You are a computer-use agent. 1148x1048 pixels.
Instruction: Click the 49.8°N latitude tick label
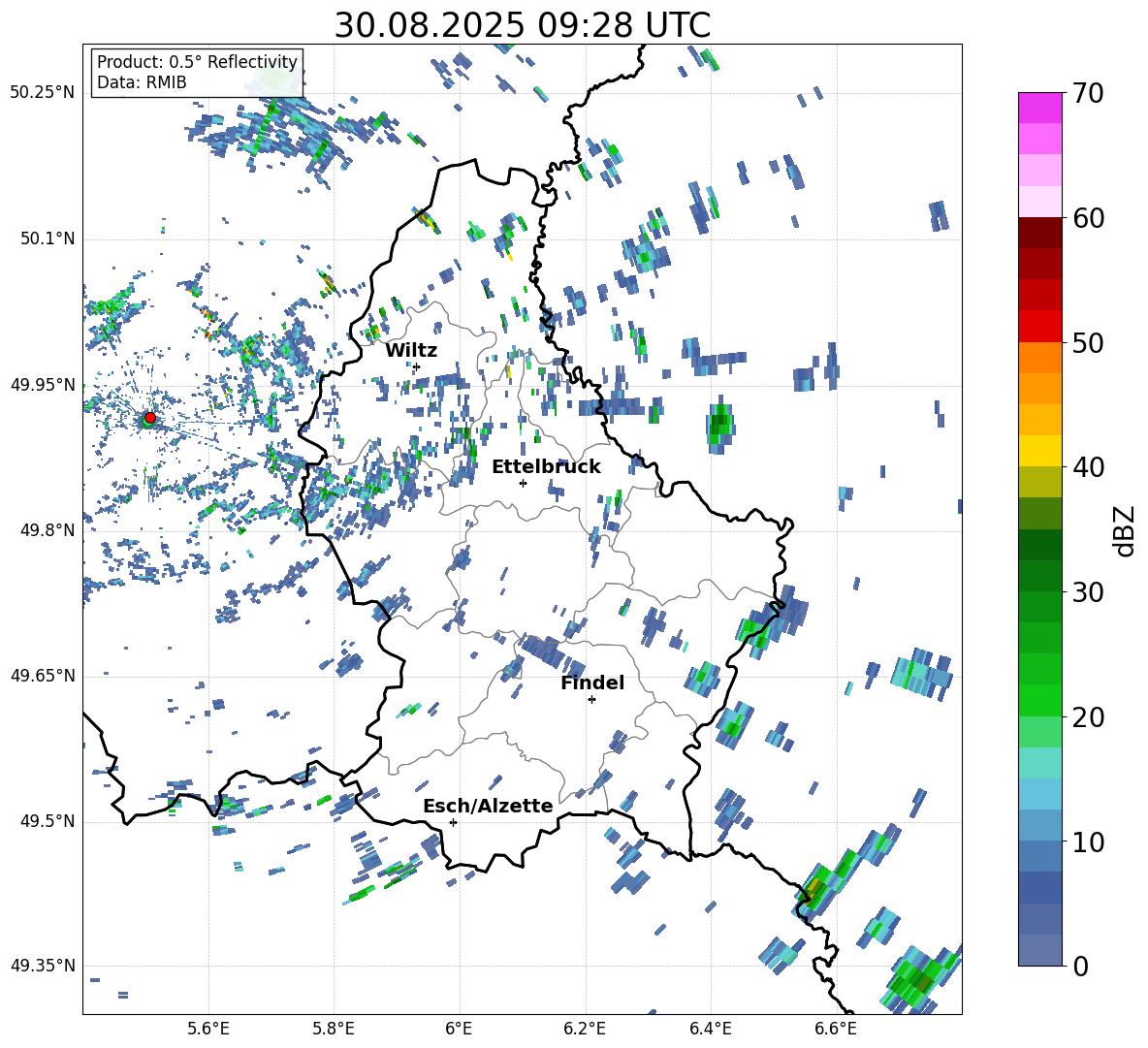coord(47,530)
